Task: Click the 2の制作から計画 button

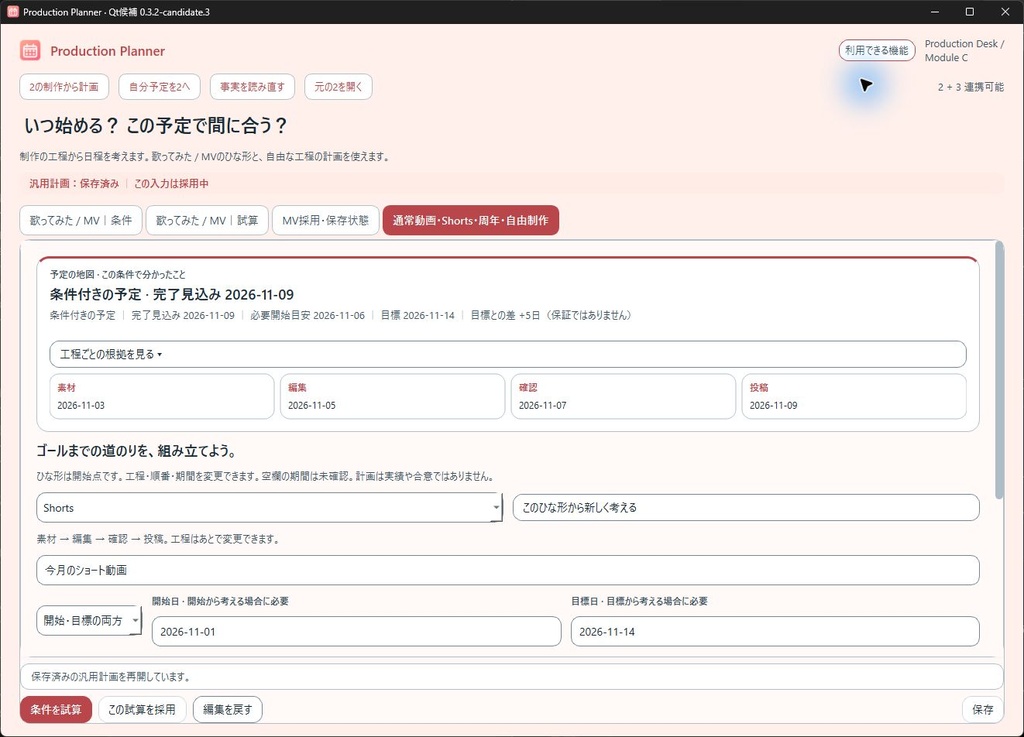Action: click(64, 87)
